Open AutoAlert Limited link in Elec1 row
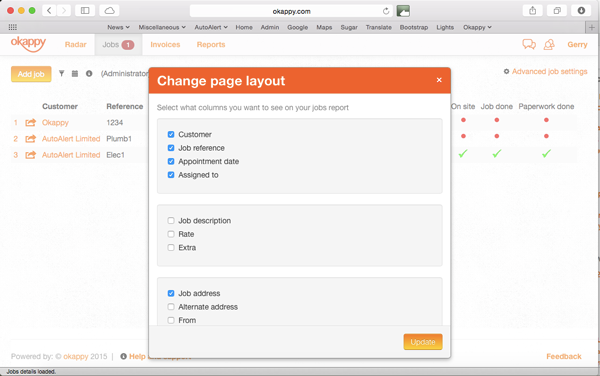This screenshot has height=376, width=600. tap(71, 155)
